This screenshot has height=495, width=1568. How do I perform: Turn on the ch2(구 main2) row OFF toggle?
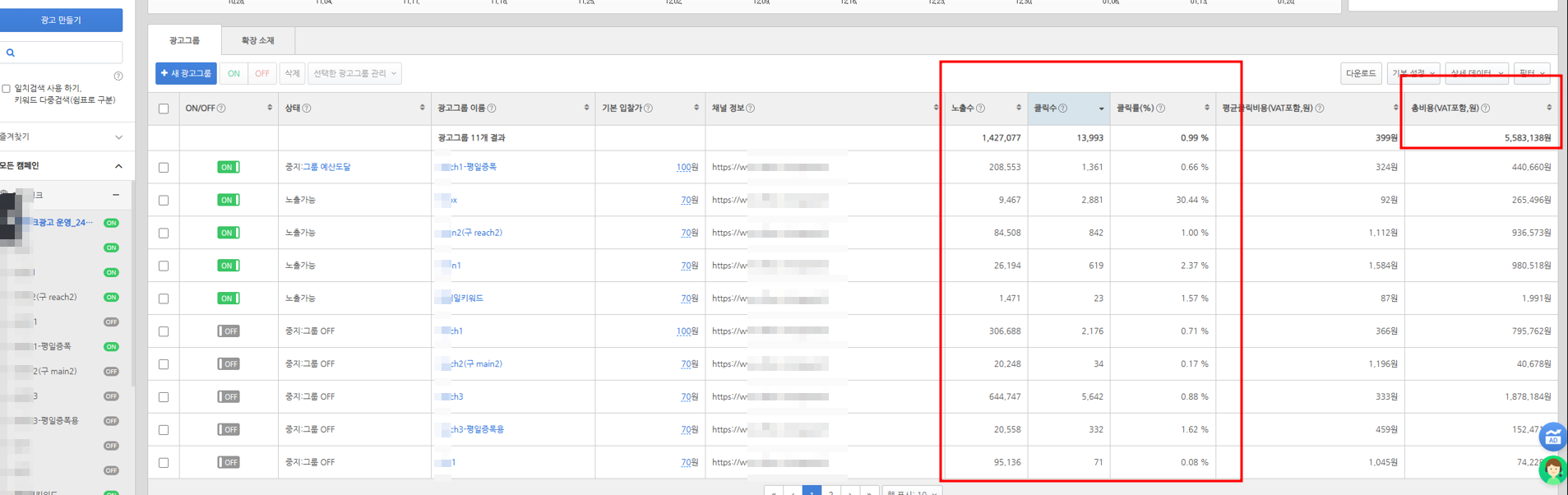(x=228, y=363)
